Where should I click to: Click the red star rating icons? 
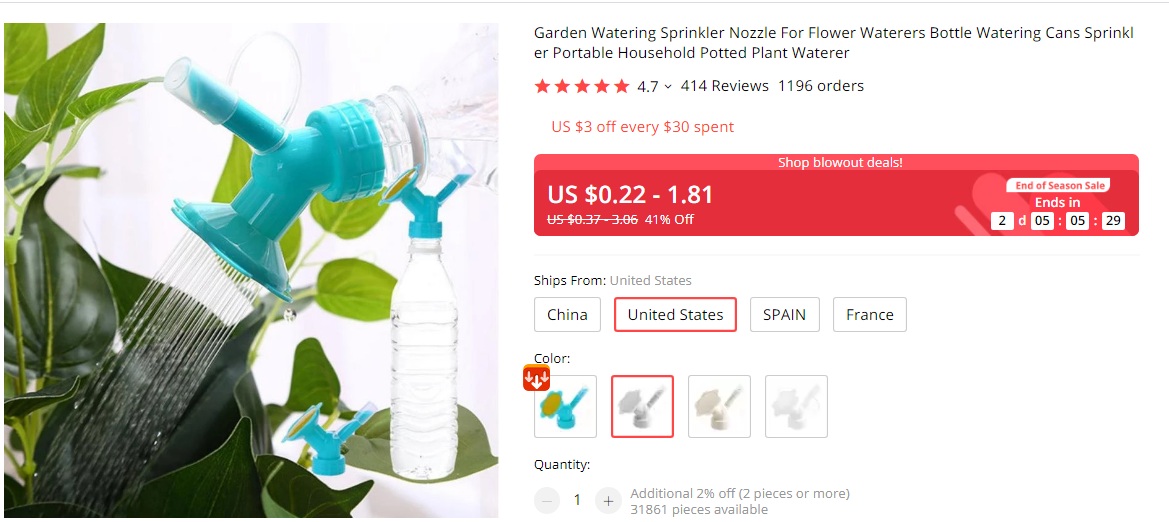[x=582, y=87]
